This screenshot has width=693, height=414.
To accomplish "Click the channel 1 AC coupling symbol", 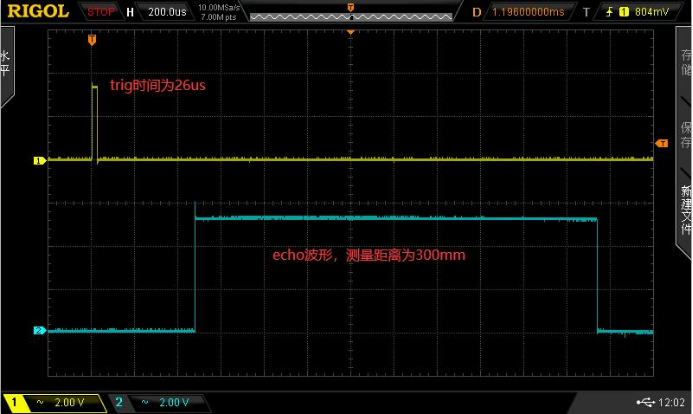I will tap(40, 402).
